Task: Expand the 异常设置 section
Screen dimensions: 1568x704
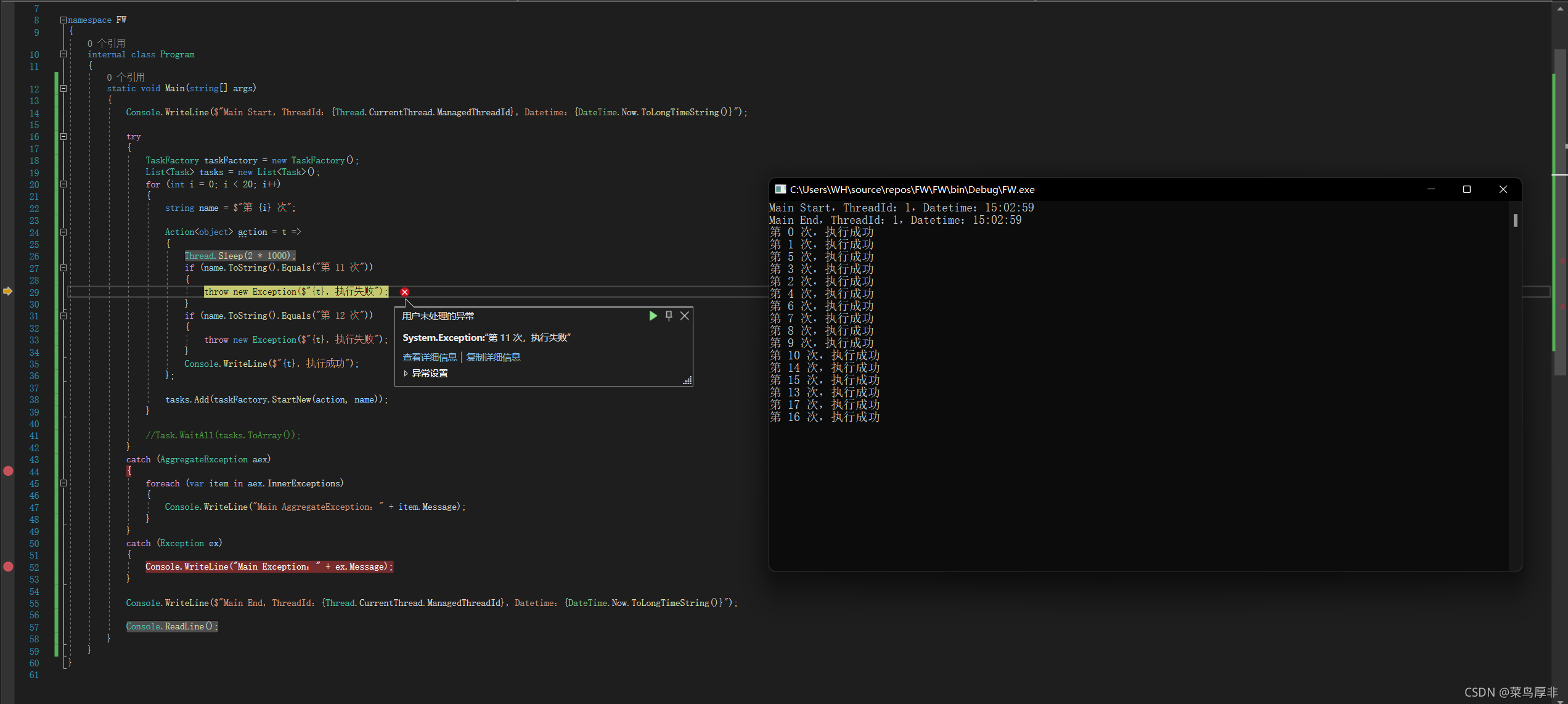Action: [x=426, y=373]
